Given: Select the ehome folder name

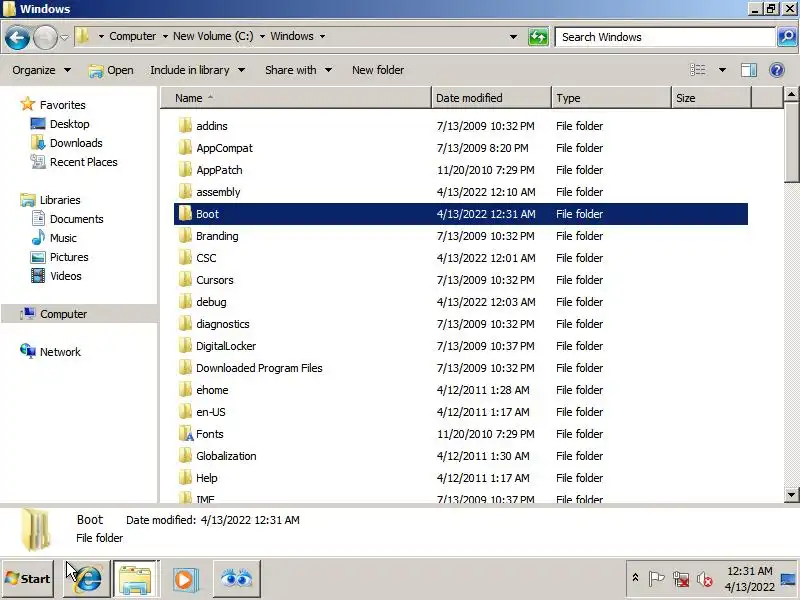Looking at the screenshot, I should pyautogui.click(x=212, y=390).
